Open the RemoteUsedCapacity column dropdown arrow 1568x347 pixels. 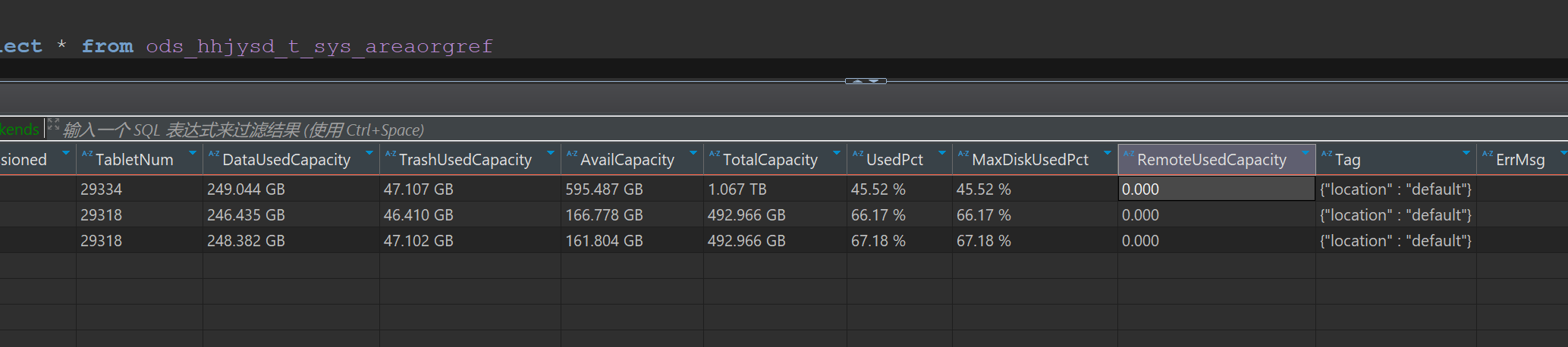(1306, 154)
